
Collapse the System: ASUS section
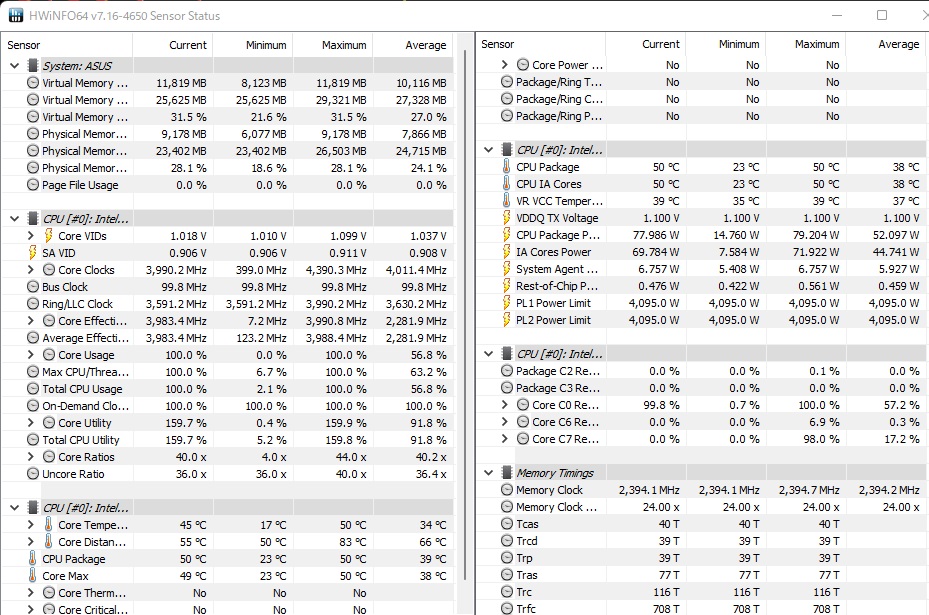tap(15, 66)
